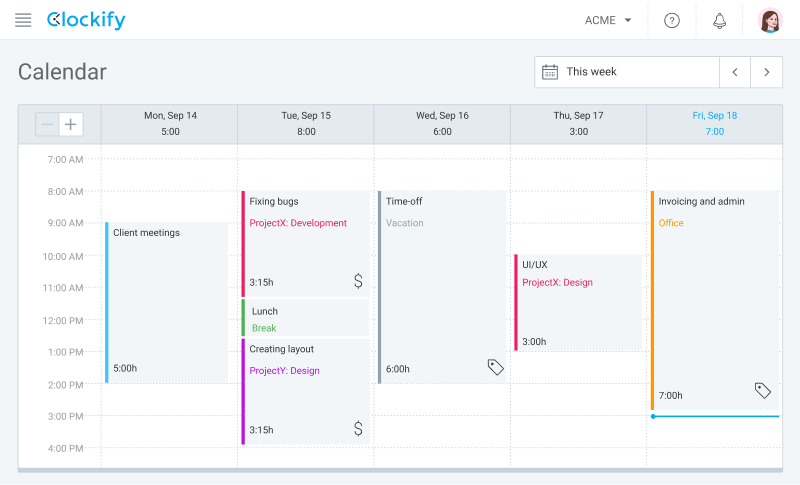Go to the previous week
800x485 pixels.
click(x=735, y=72)
